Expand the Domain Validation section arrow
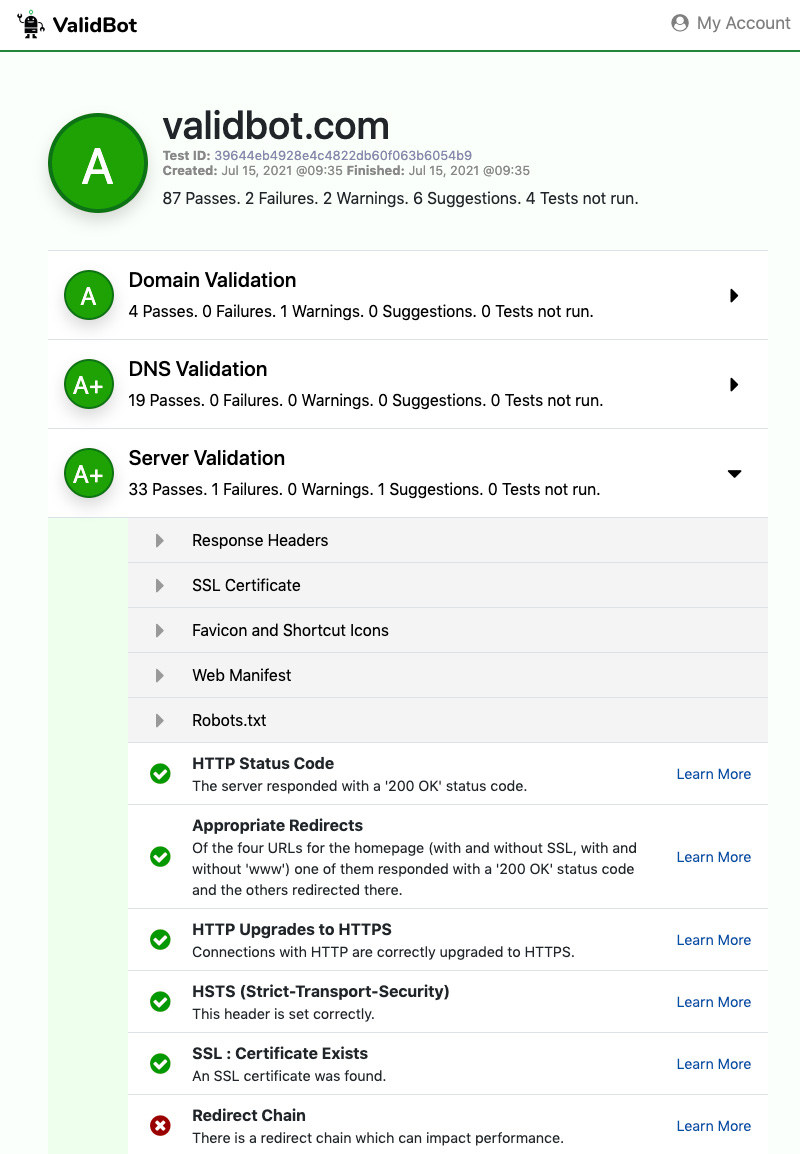Screen dimensions: 800x1154 click(x=734, y=295)
